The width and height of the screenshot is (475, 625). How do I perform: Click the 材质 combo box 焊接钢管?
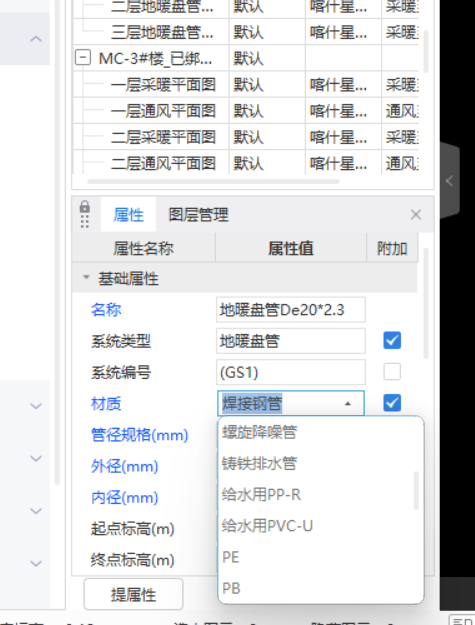coord(291,403)
